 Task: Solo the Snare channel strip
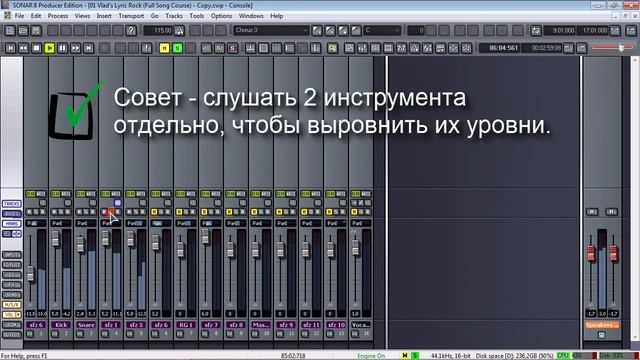pos(86,212)
